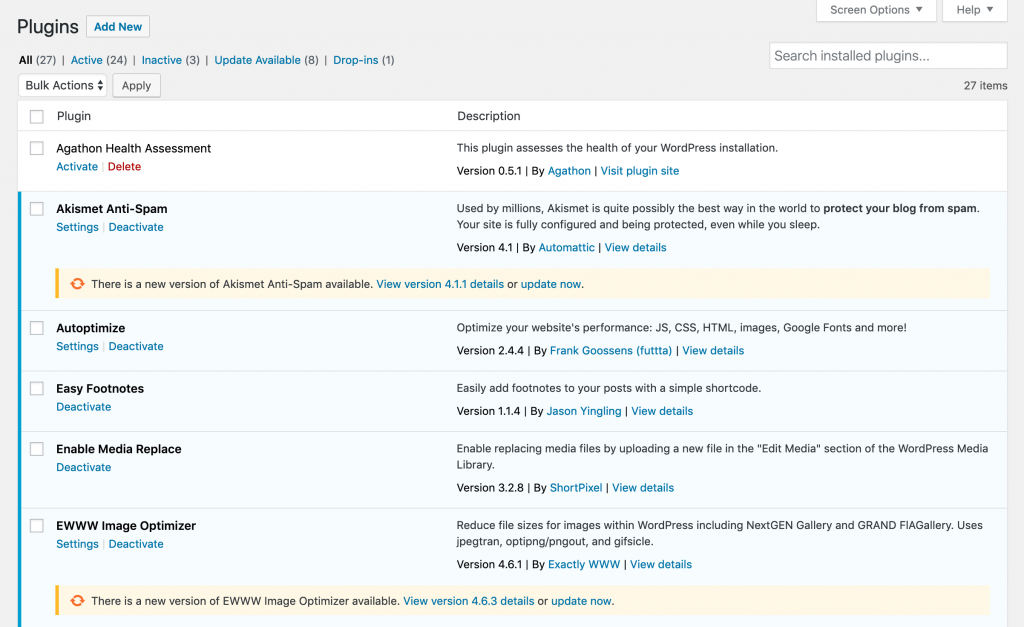Deactivate the Autoptimize plugin
Screen dimensions: 1024x627
pyautogui.click(x=136, y=346)
